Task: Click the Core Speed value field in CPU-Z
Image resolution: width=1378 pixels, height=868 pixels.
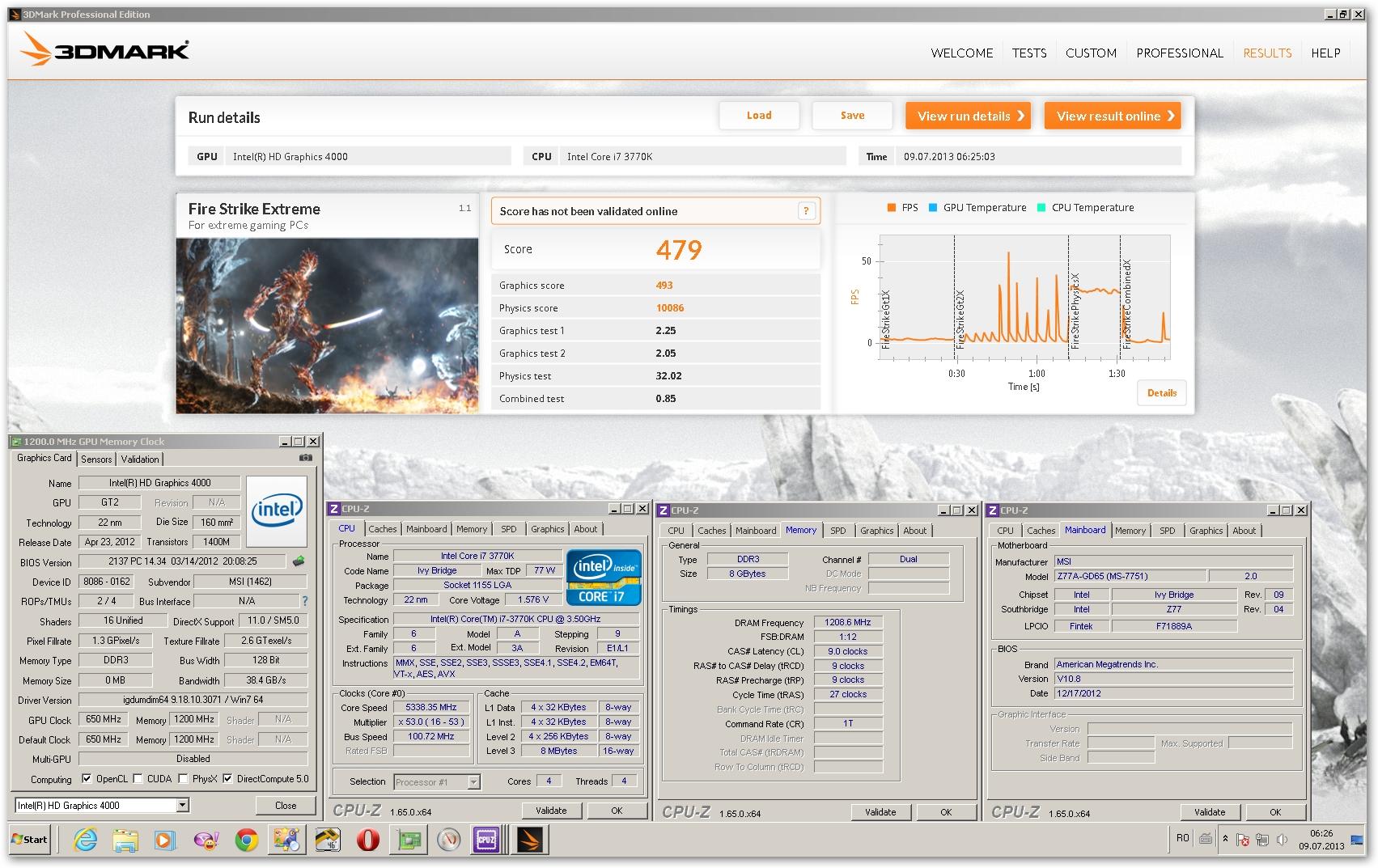Action: click(x=431, y=707)
